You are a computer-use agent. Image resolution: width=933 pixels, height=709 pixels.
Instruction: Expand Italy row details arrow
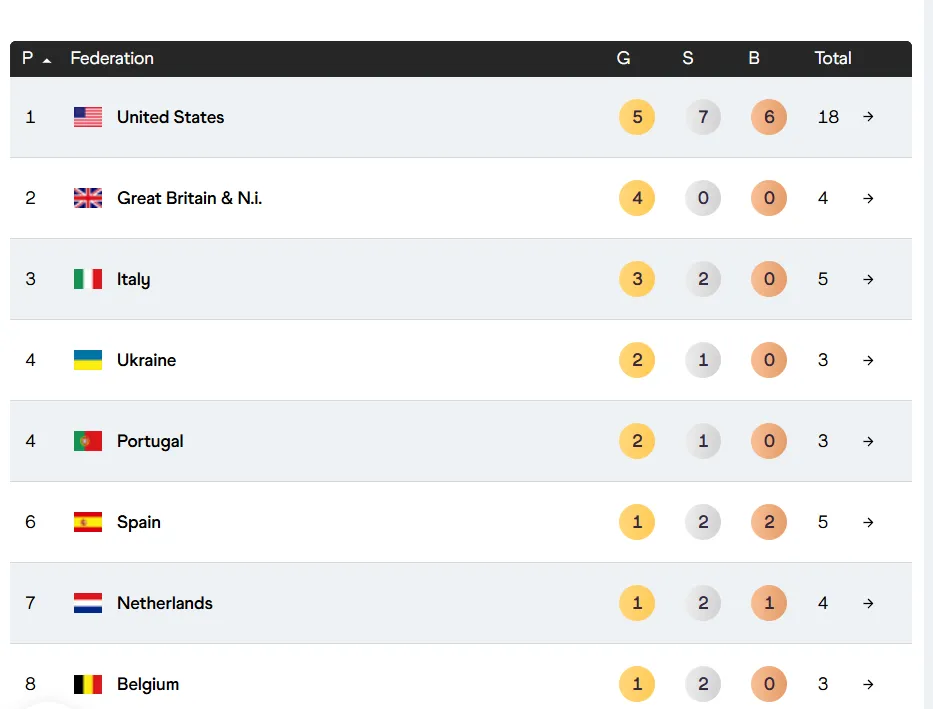[x=868, y=279]
